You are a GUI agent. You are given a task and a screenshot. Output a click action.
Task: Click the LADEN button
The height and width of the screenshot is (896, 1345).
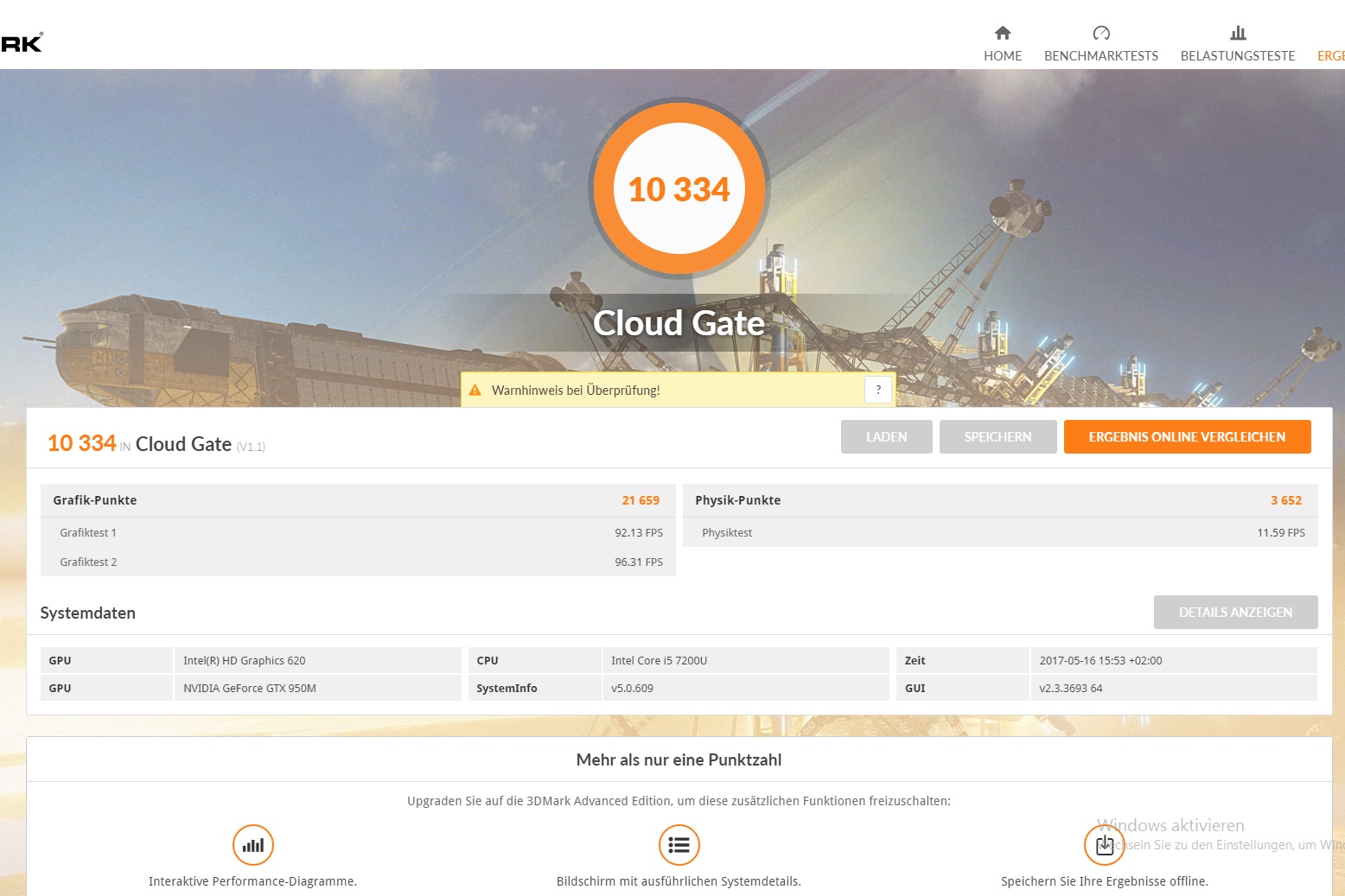(887, 436)
